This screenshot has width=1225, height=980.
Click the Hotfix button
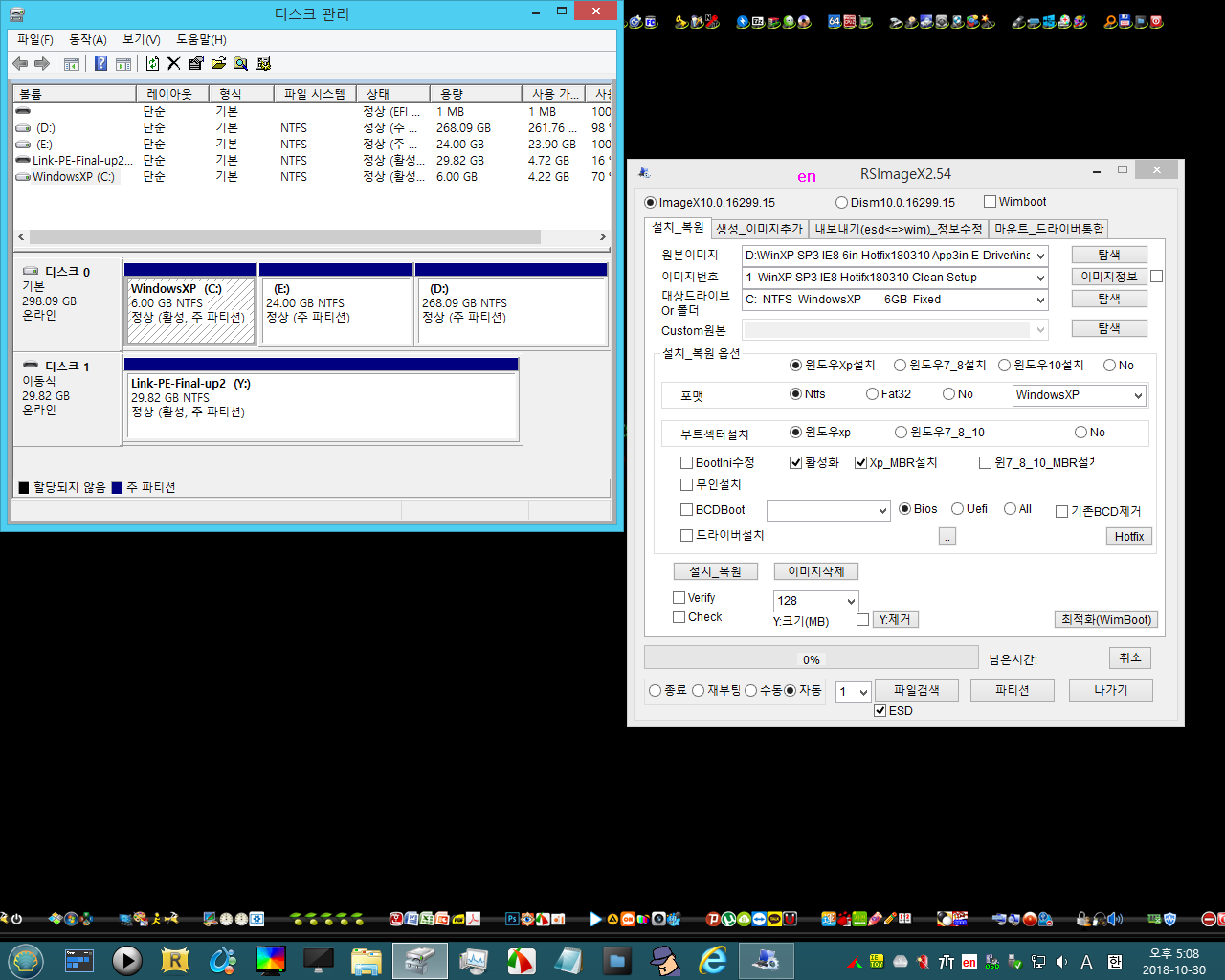tap(1129, 536)
